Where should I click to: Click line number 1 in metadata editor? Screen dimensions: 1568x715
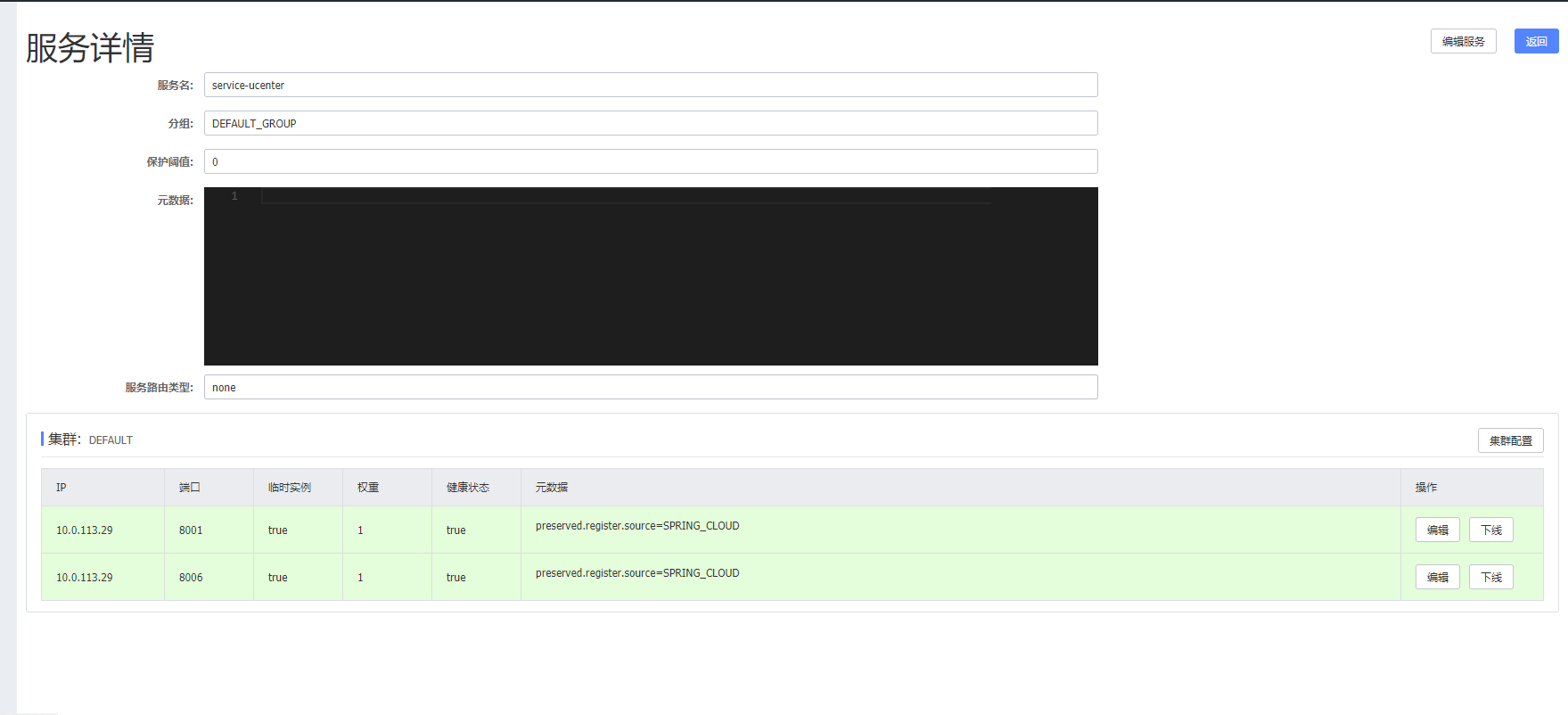(x=234, y=196)
